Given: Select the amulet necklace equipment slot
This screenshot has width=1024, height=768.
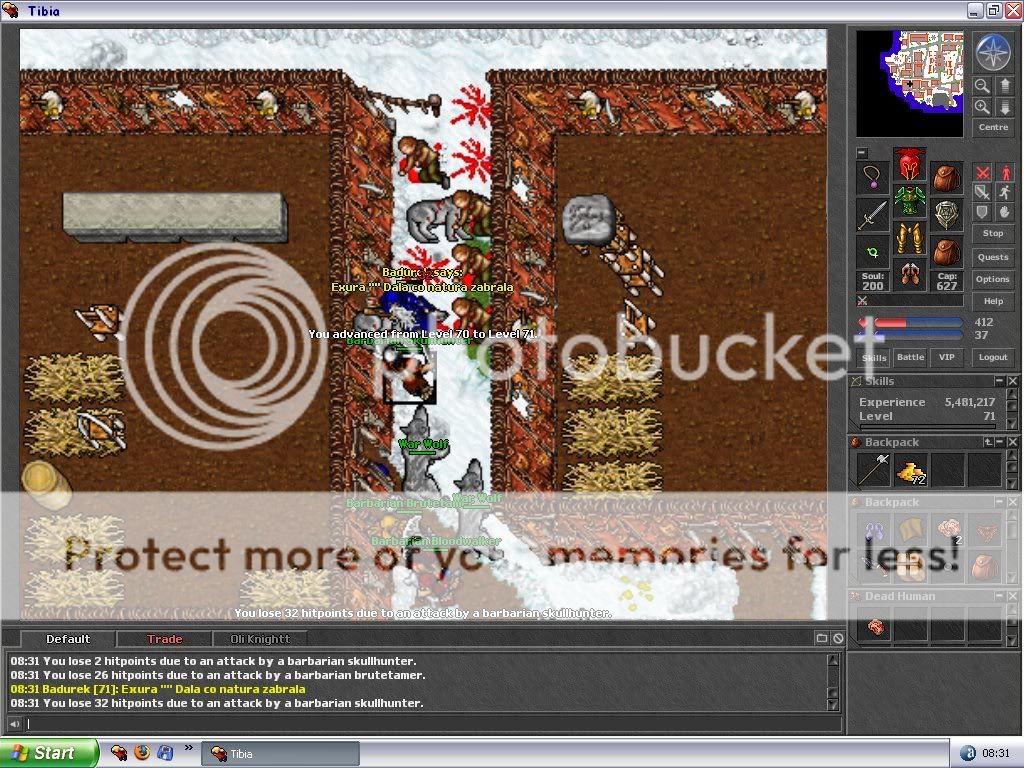Looking at the screenshot, I should coord(873,178).
